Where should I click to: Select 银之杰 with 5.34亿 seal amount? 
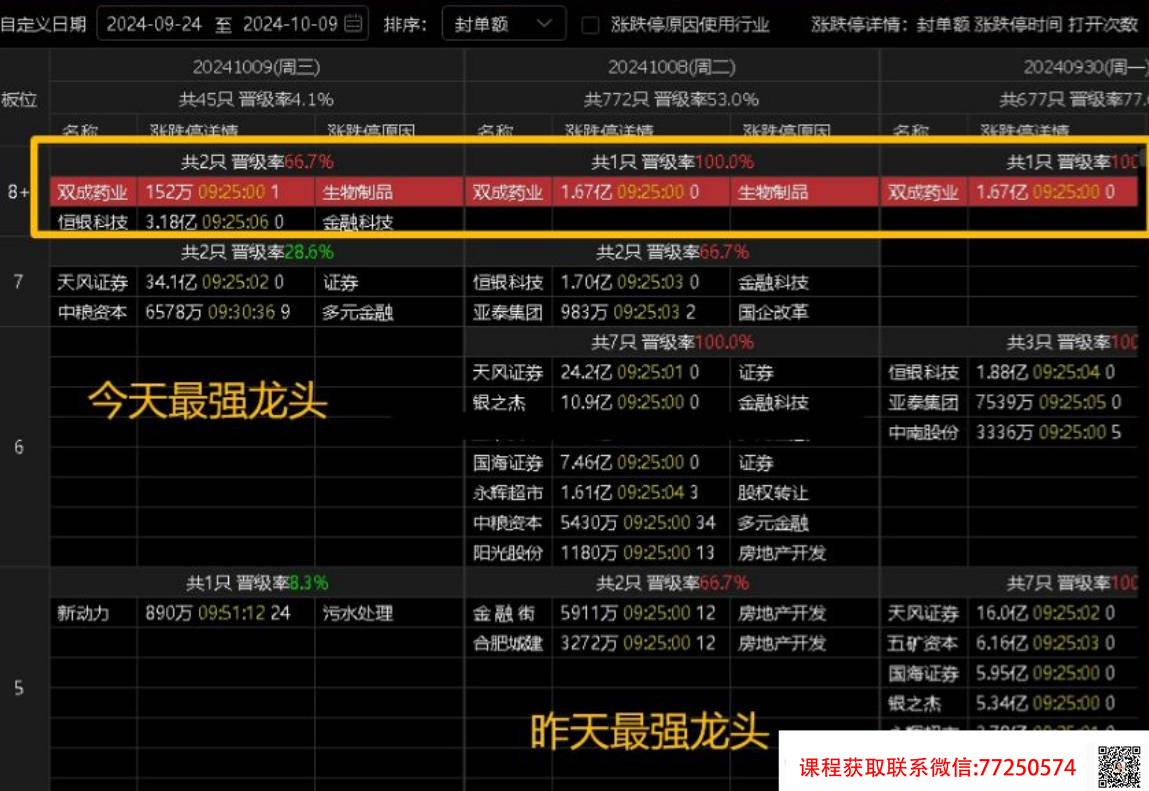click(x=915, y=703)
